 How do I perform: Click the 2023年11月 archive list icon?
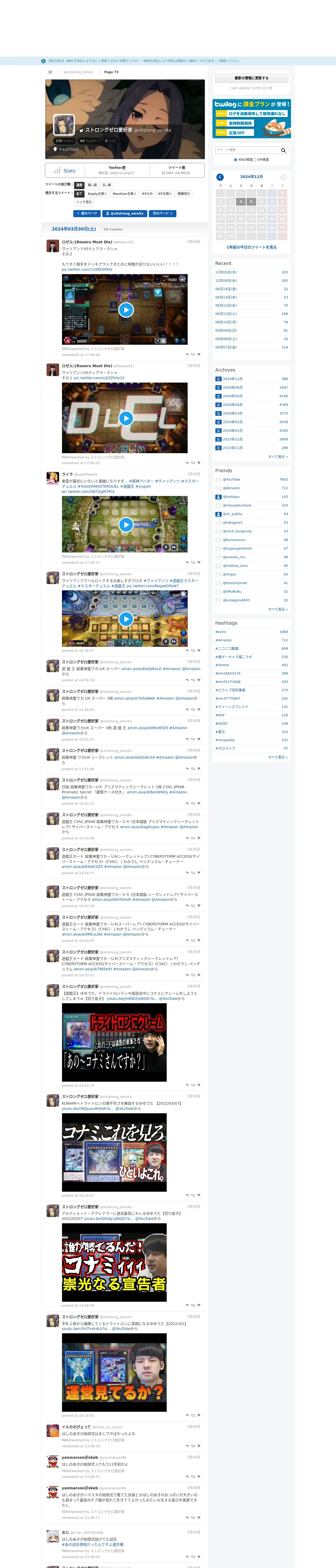(218, 448)
